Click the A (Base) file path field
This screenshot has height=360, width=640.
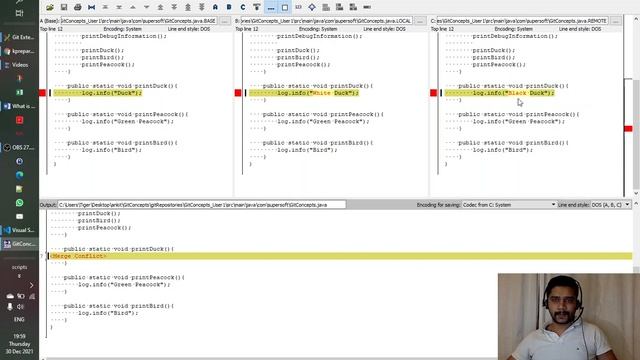tap(139, 21)
